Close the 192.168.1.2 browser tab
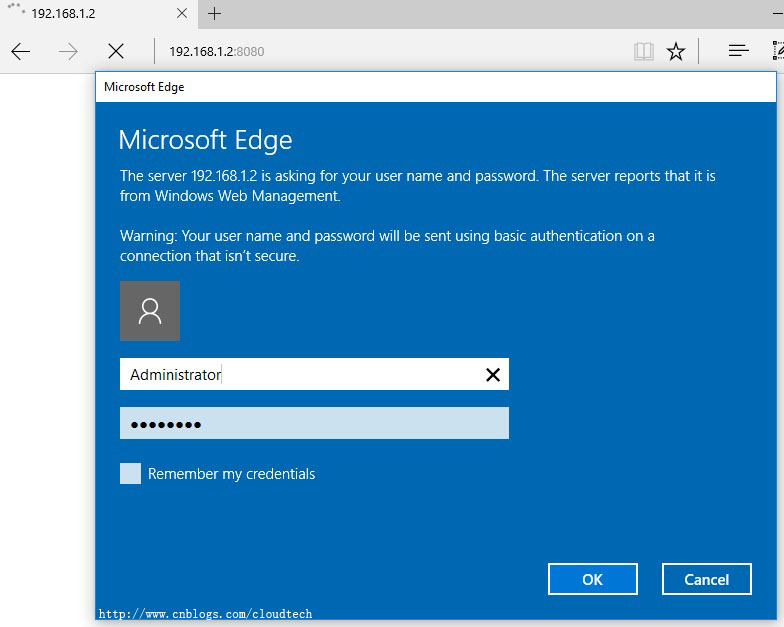The image size is (784, 627). pos(182,14)
